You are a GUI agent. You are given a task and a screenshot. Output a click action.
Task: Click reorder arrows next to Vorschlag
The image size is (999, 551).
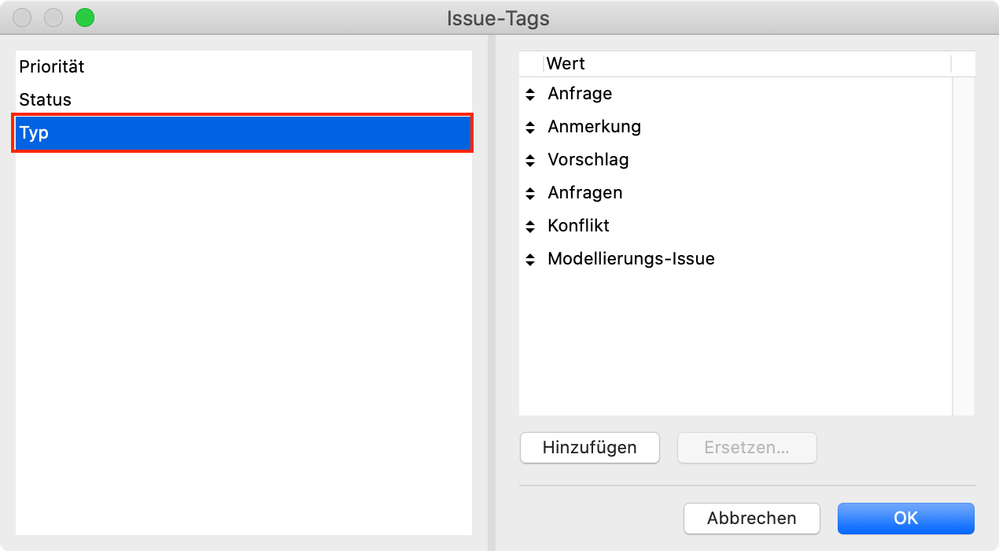530,160
